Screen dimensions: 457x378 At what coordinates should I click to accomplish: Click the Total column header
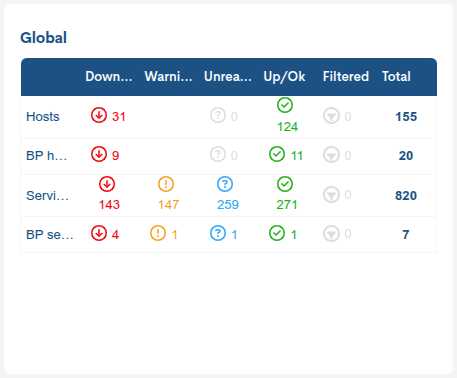click(396, 76)
